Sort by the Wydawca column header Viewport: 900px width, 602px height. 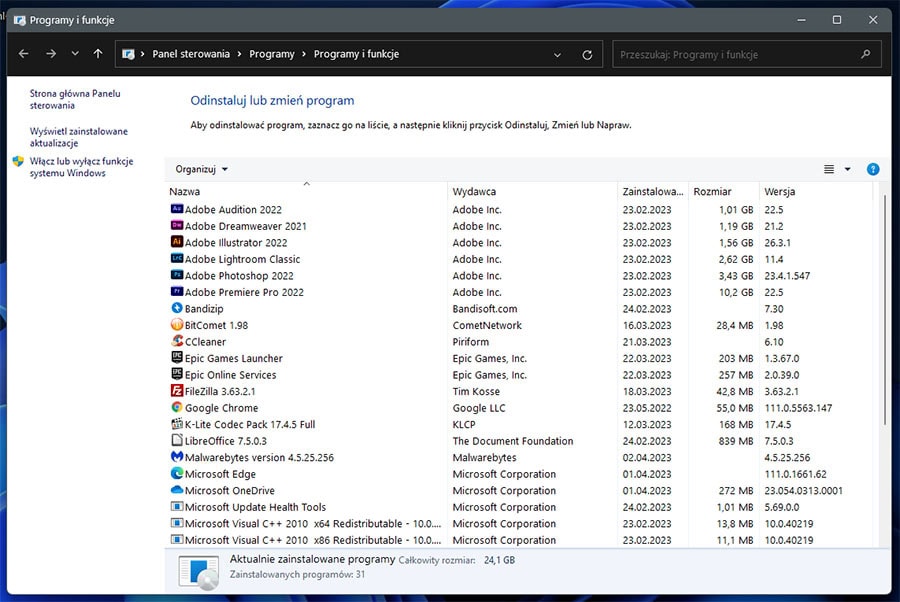point(532,192)
